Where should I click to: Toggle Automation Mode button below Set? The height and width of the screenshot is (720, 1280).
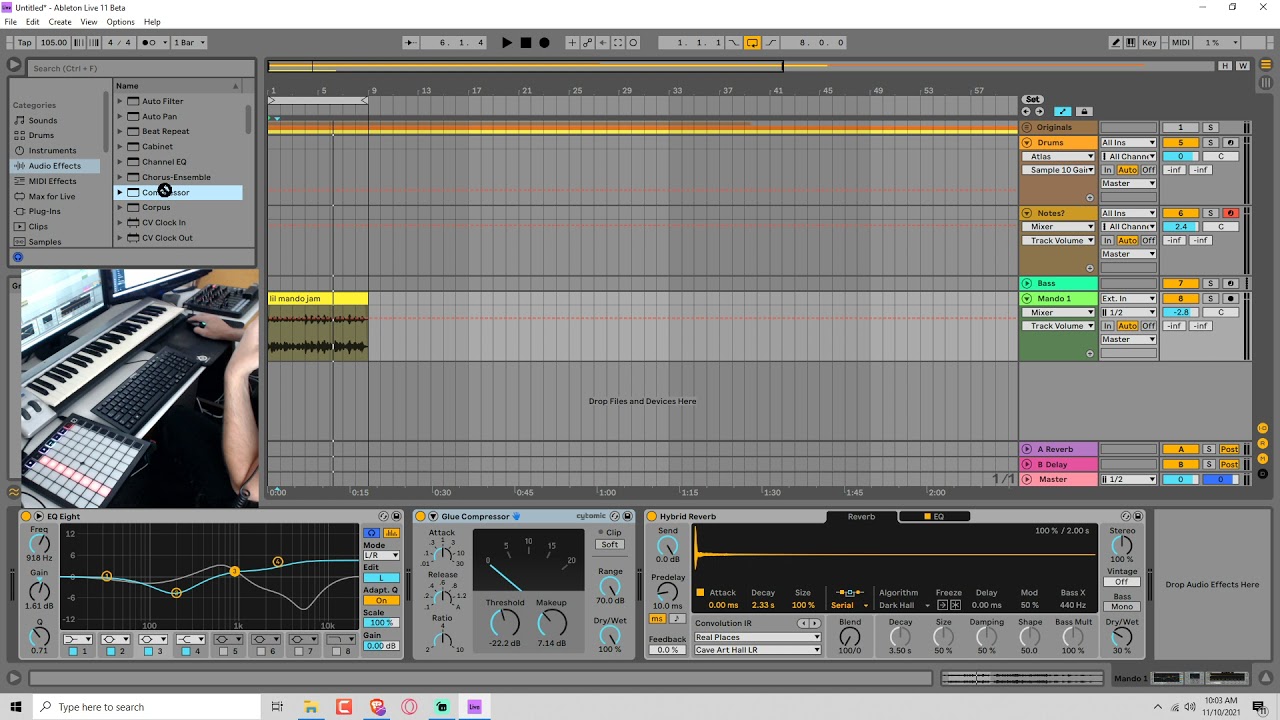point(1062,112)
